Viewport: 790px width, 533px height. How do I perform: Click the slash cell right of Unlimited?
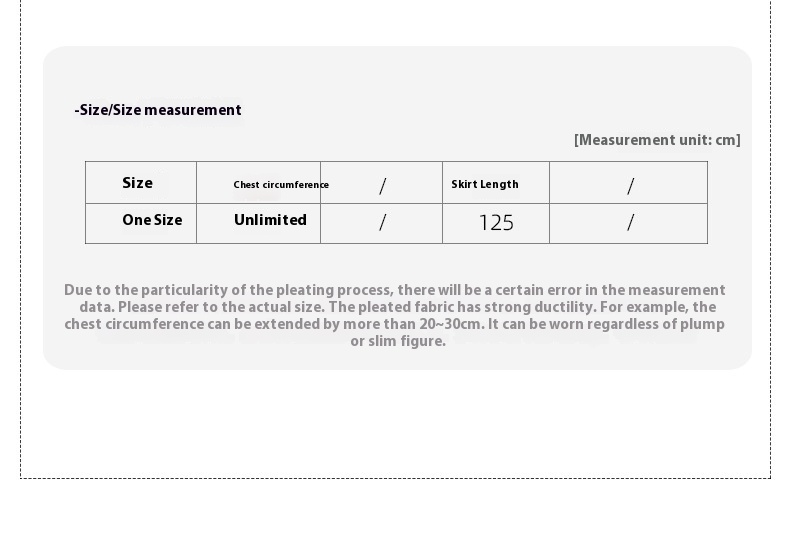point(381,224)
